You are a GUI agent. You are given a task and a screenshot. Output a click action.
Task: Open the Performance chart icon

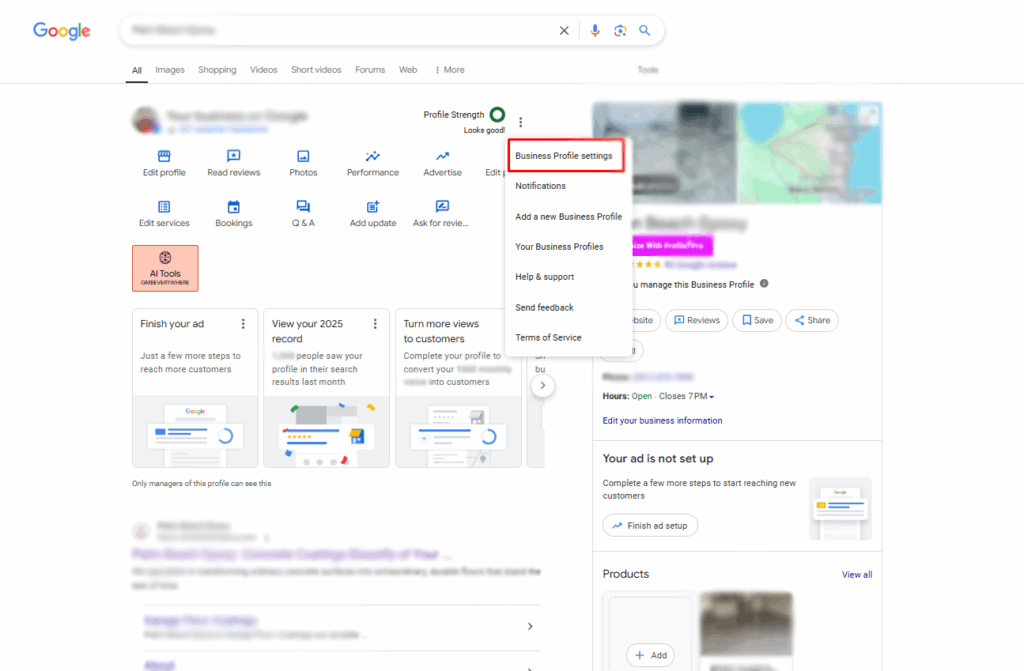pos(373,156)
